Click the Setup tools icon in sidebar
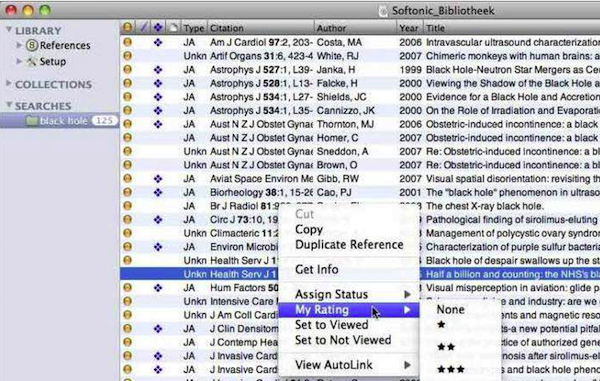 [31, 62]
